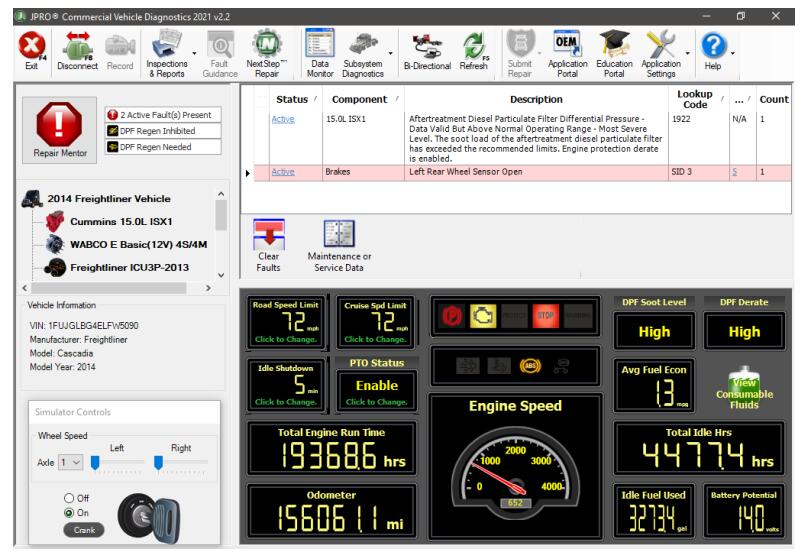The image size is (804, 553).
Task: Sort by the Lookup Code column header
Action: click(695, 100)
